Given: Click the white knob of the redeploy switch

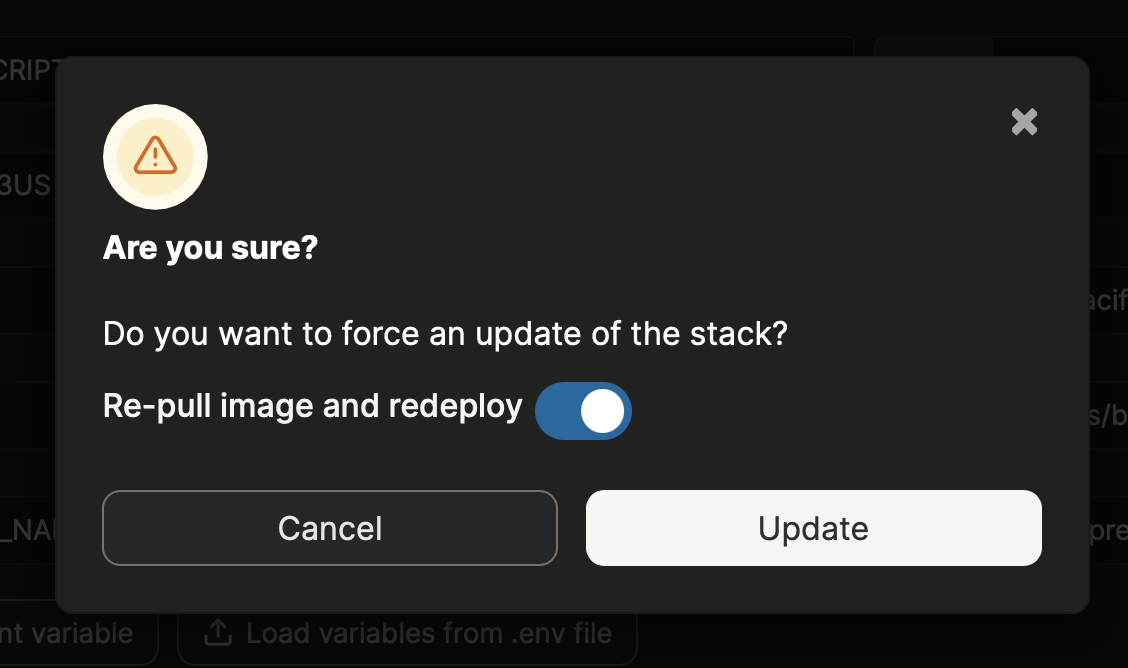Looking at the screenshot, I should tap(602, 411).
